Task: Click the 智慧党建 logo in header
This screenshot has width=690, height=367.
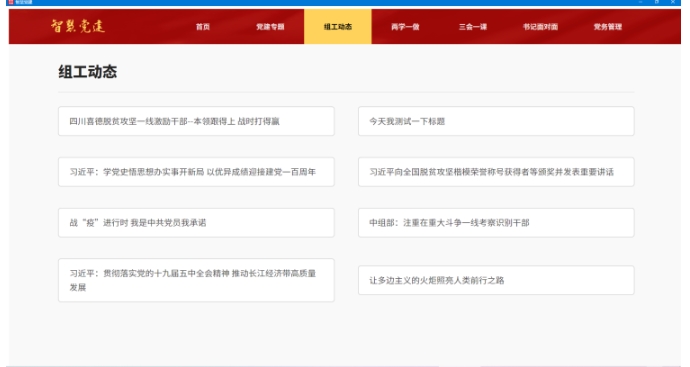Action: [78, 26]
